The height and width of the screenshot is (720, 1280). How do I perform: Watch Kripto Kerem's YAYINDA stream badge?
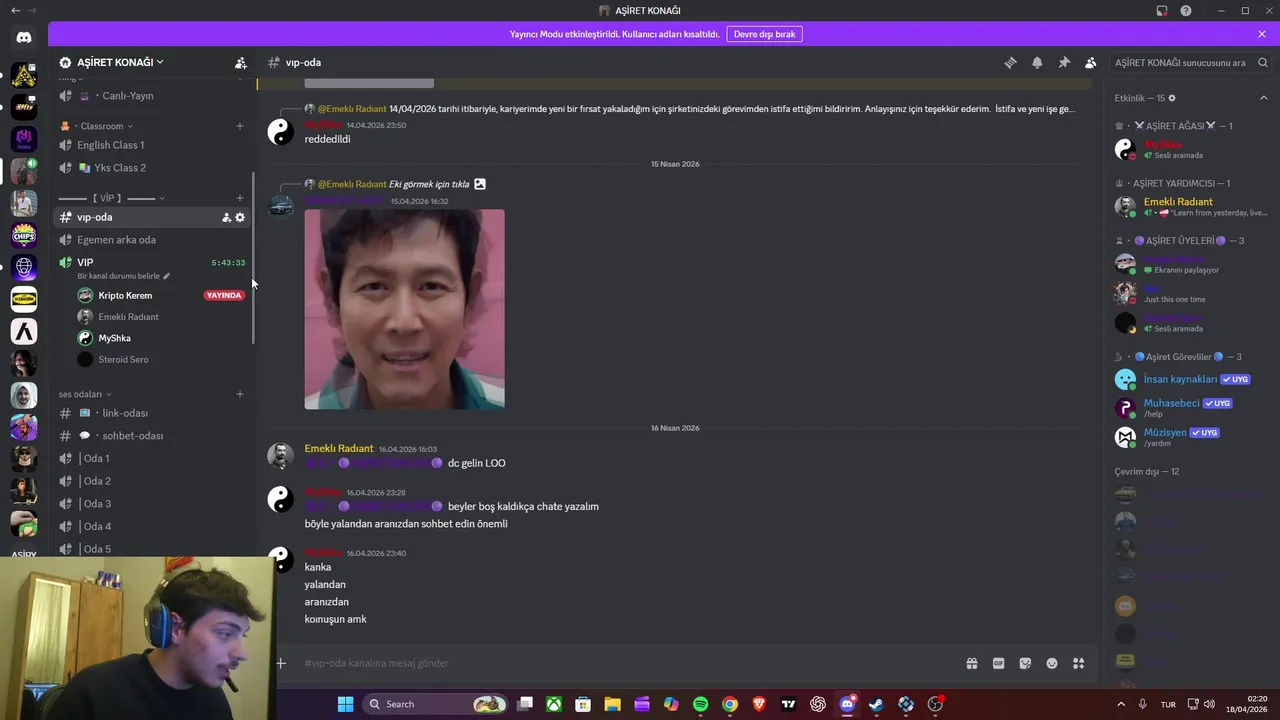(224, 296)
